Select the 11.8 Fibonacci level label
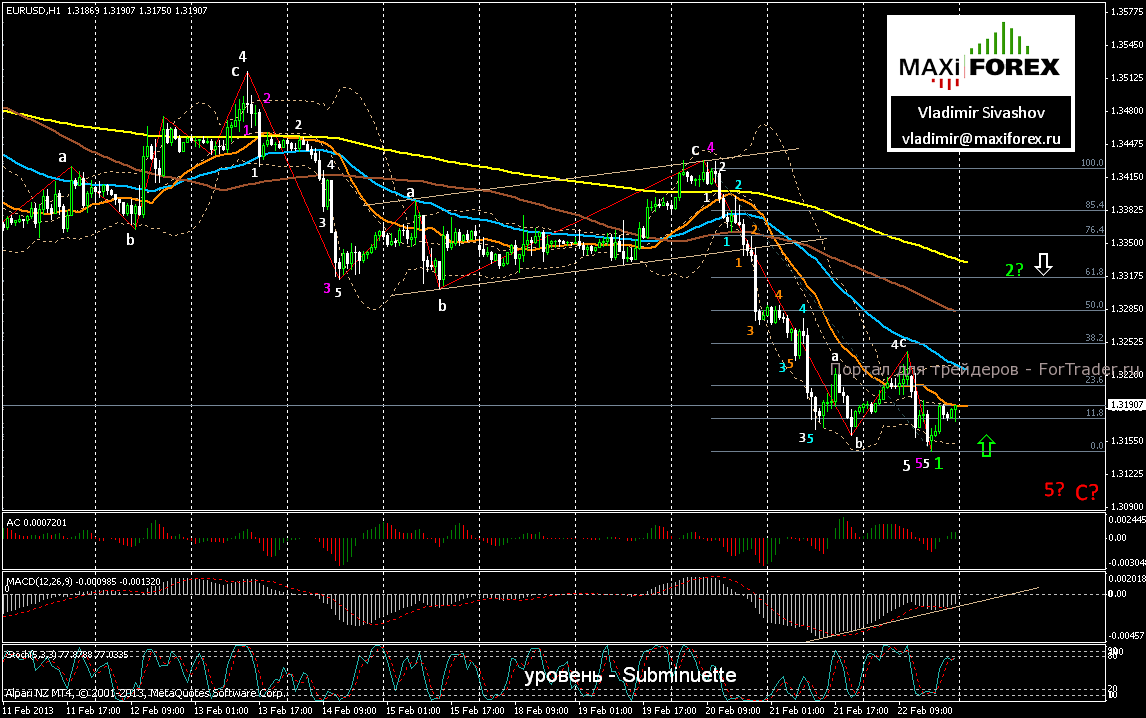The height and width of the screenshot is (718, 1146). tap(1094, 413)
